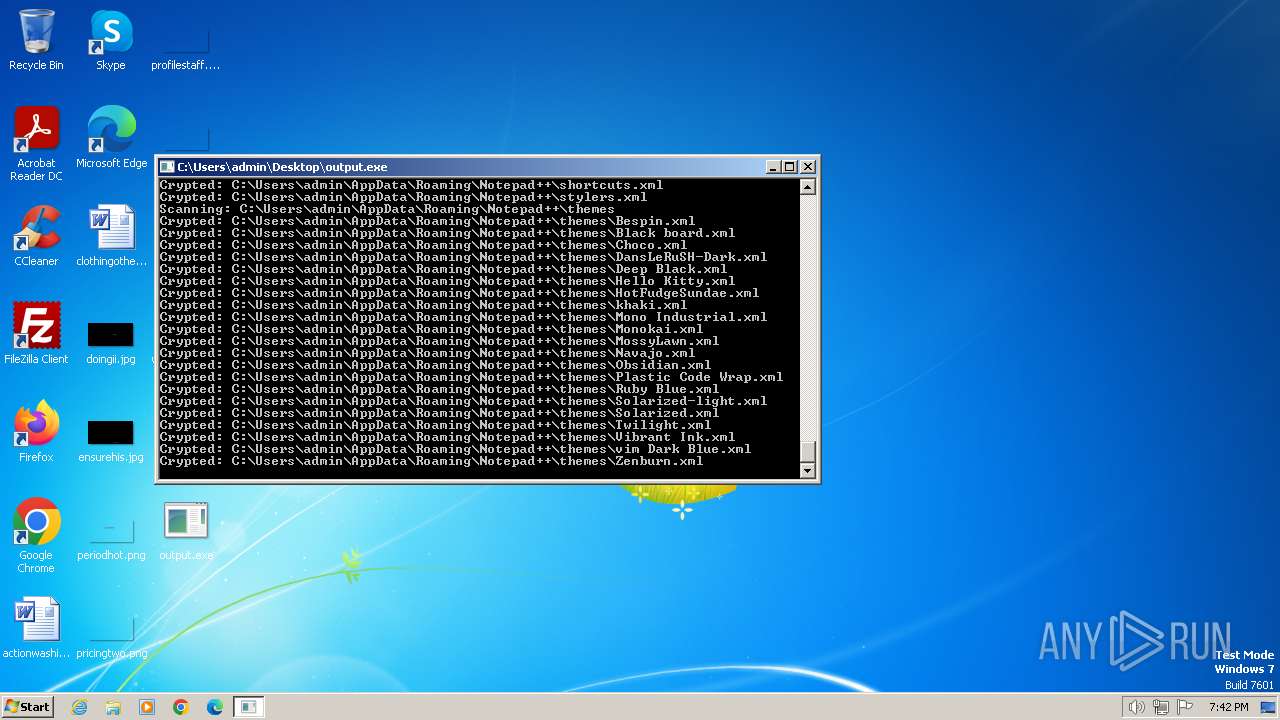
Task: Launch Edge from the taskbar
Action: point(215,707)
